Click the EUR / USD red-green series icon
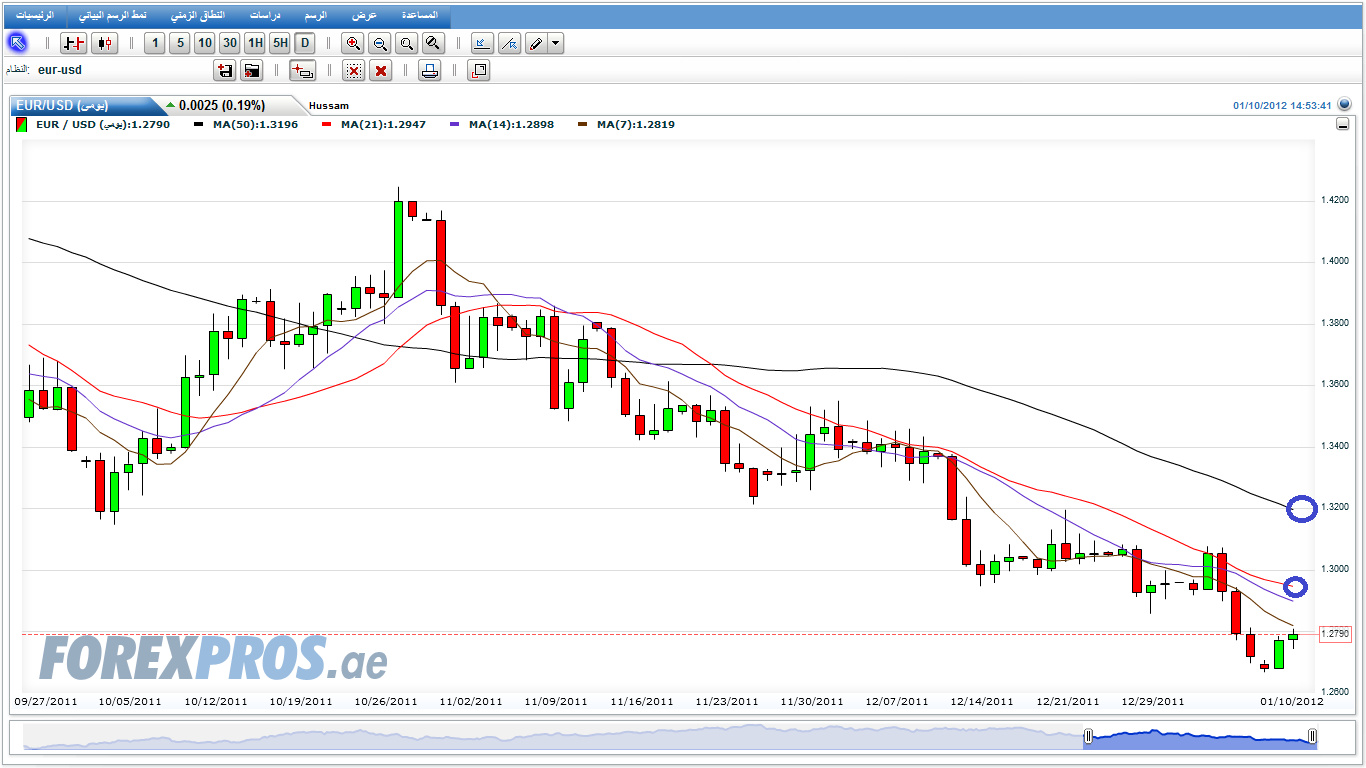This screenshot has width=1366, height=768. (21, 125)
